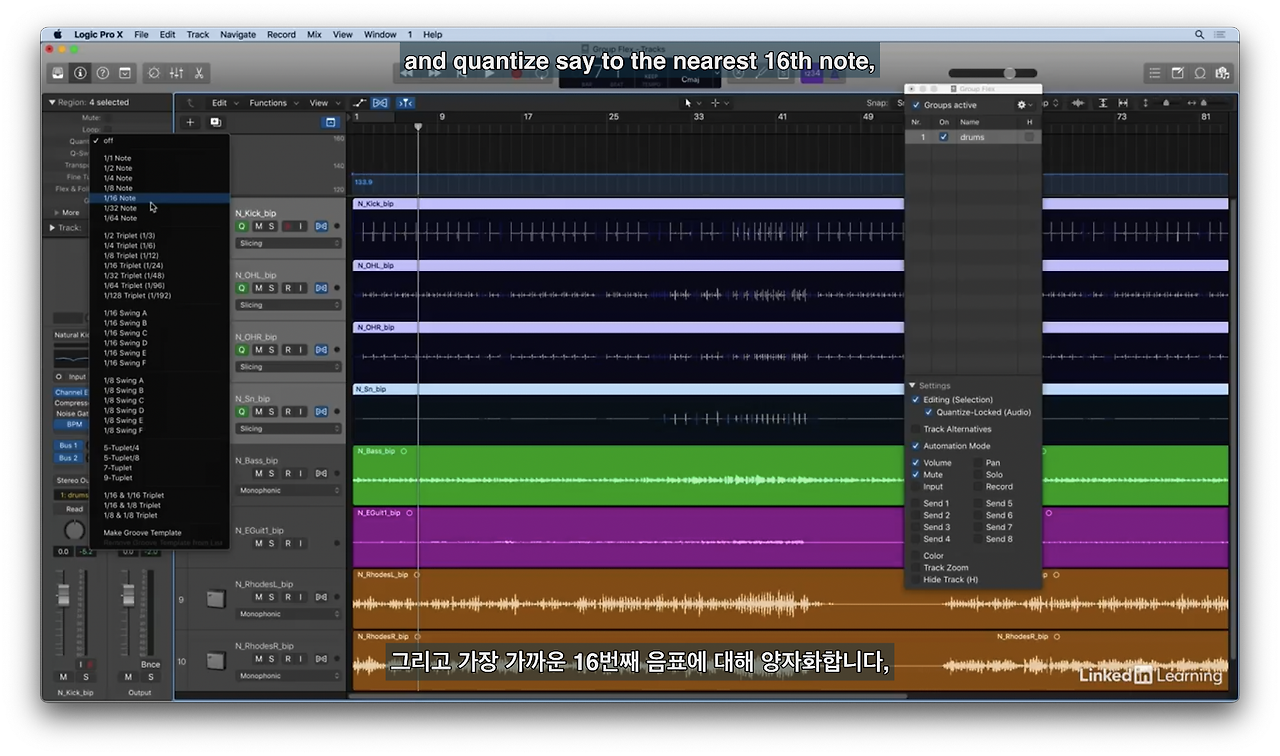Open Monophonic flex mode dropdown on N_Bass_bip
The height and width of the screenshot is (756, 1280).
pyautogui.click(x=289, y=491)
